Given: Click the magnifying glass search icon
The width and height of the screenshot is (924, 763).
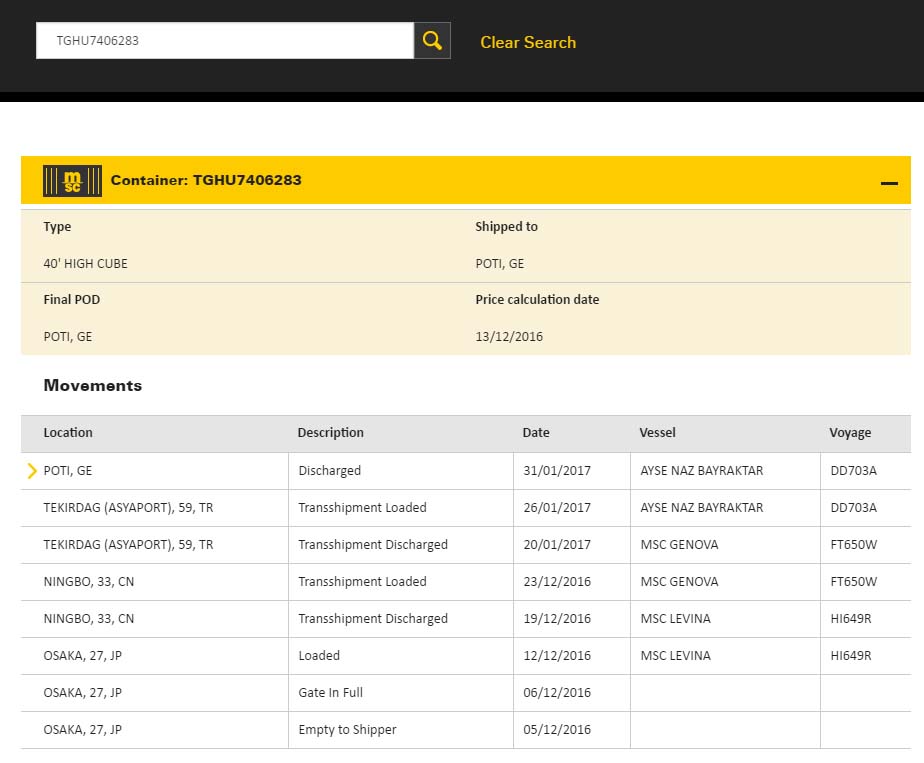Looking at the screenshot, I should [432, 41].
